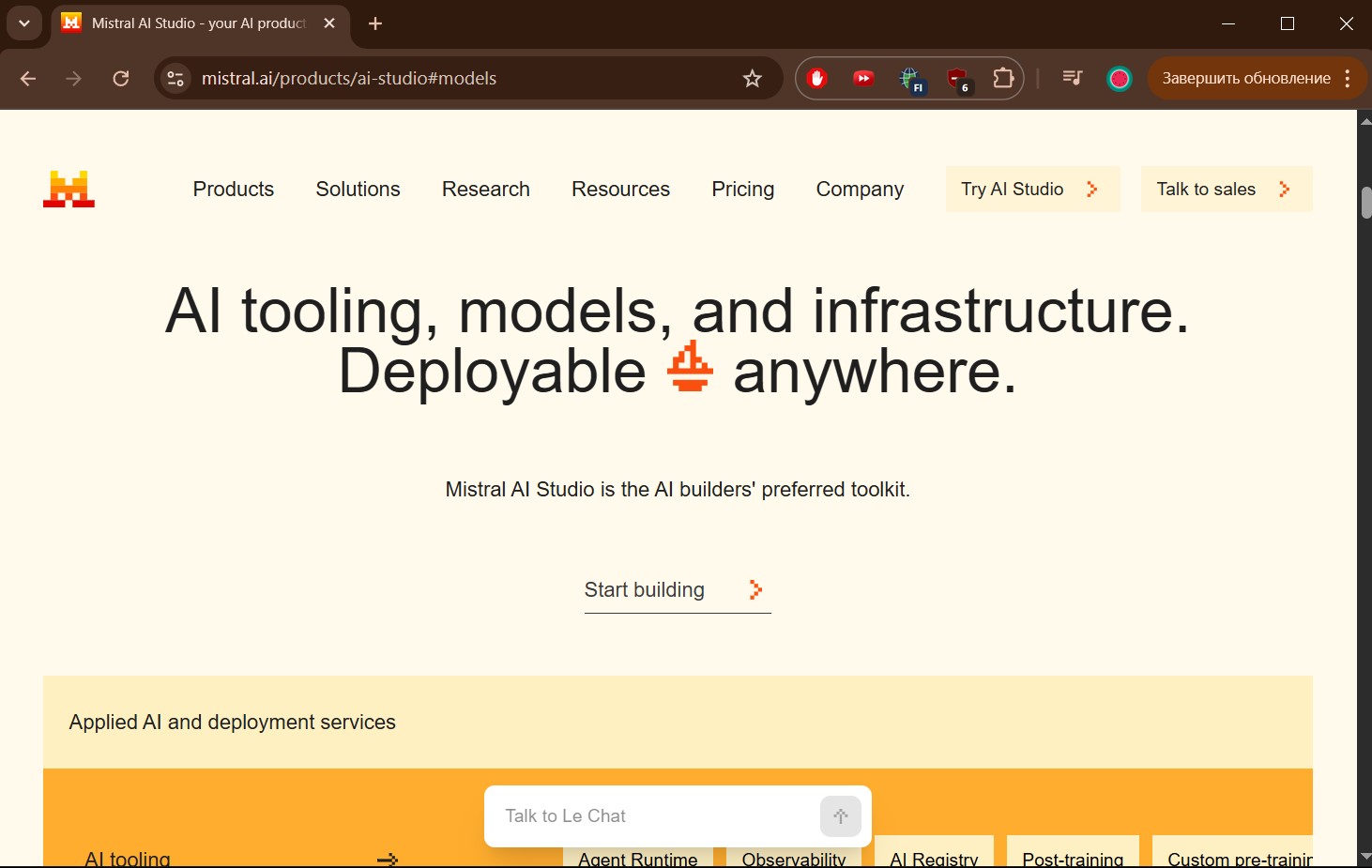Open the Products navigation menu
Image resolution: width=1372 pixels, height=868 pixels.
click(234, 190)
